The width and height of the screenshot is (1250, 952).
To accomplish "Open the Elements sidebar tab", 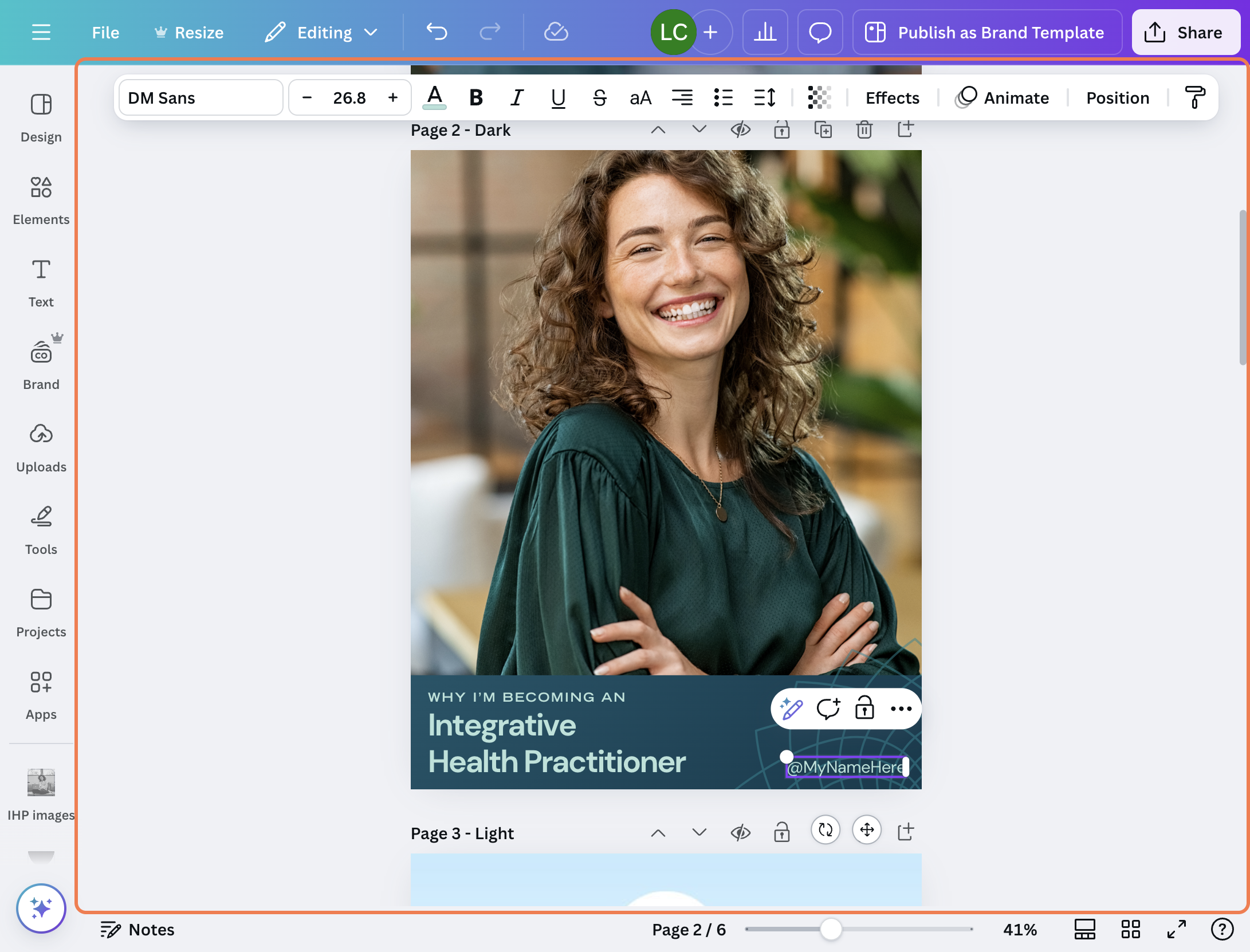I will pyautogui.click(x=41, y=200).
